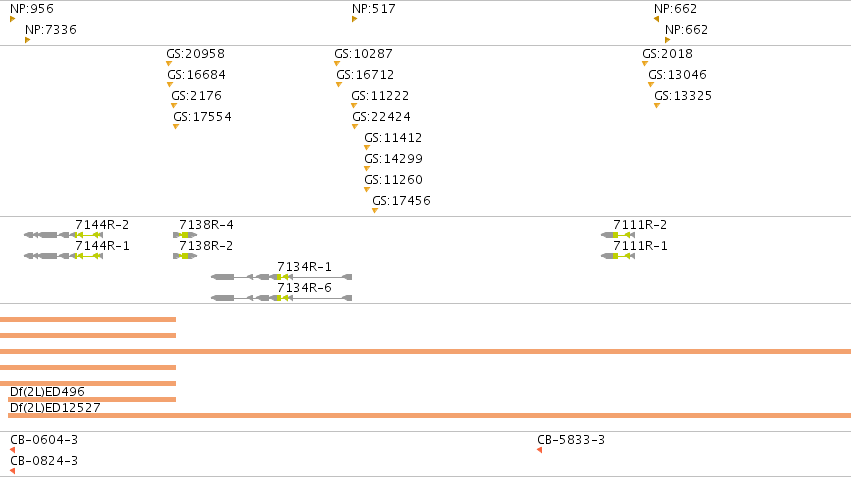
Task: Select the GS:16684 triangle marker
Action: coord(170,85)
